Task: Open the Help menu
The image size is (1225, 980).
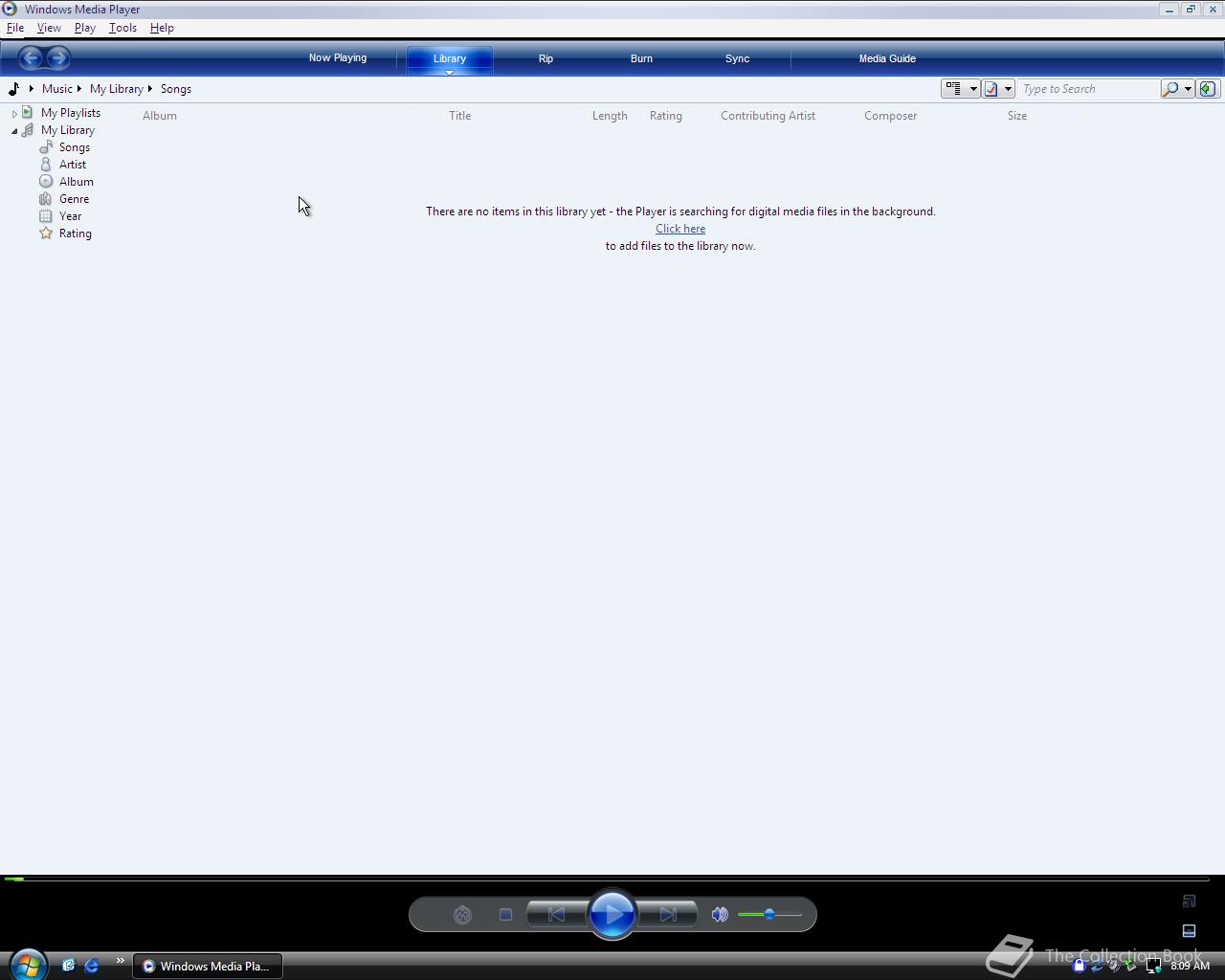Action: tap(162, 28)
